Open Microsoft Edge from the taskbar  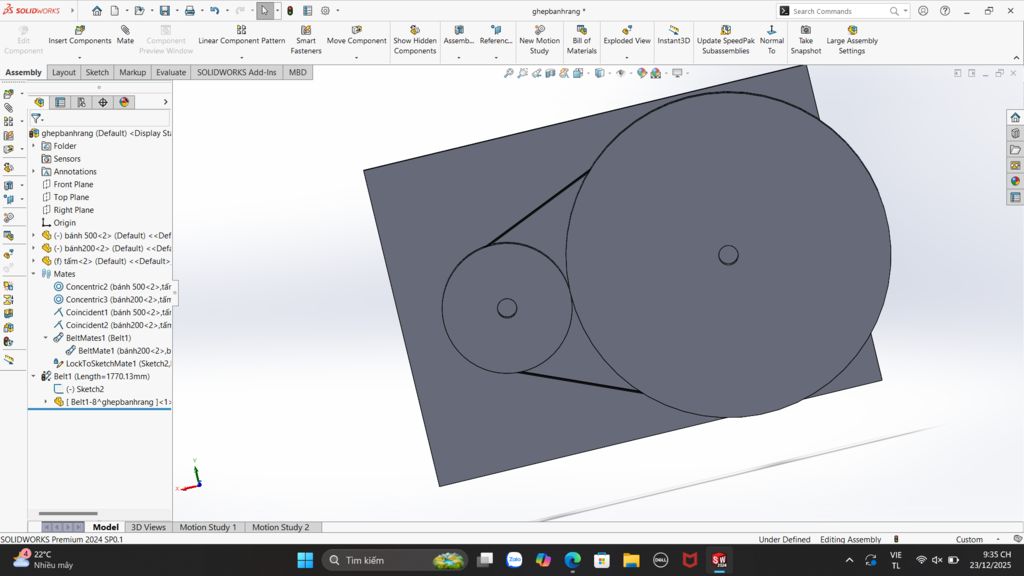[x=573, y=560]
